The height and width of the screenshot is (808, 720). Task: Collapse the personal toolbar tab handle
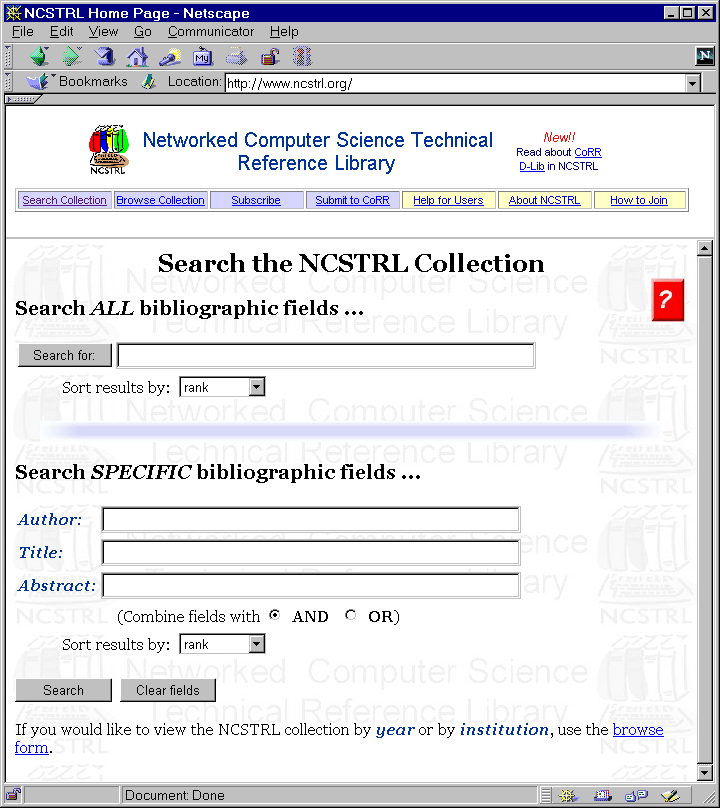[23, 99]
